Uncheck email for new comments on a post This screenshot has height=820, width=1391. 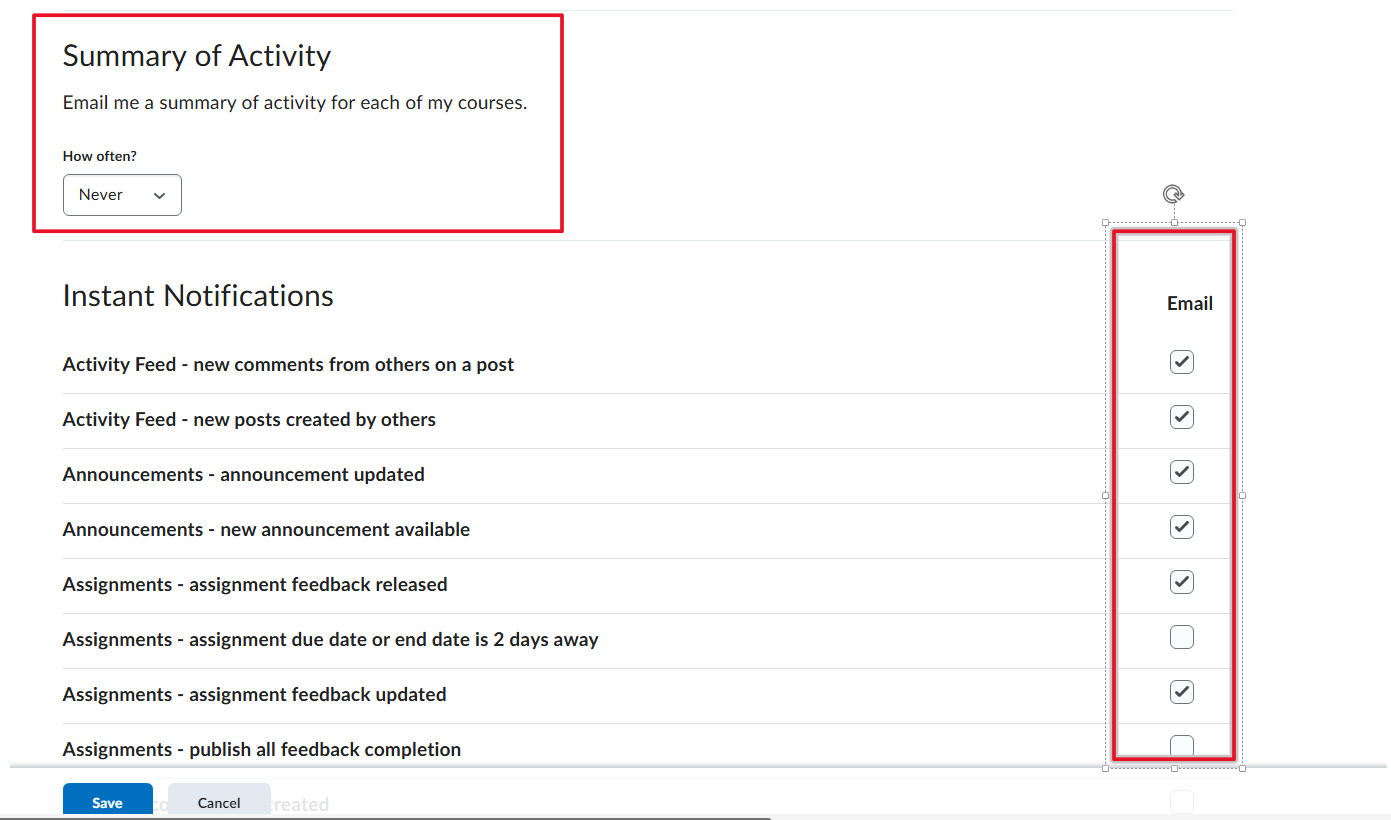(1182, 362)
